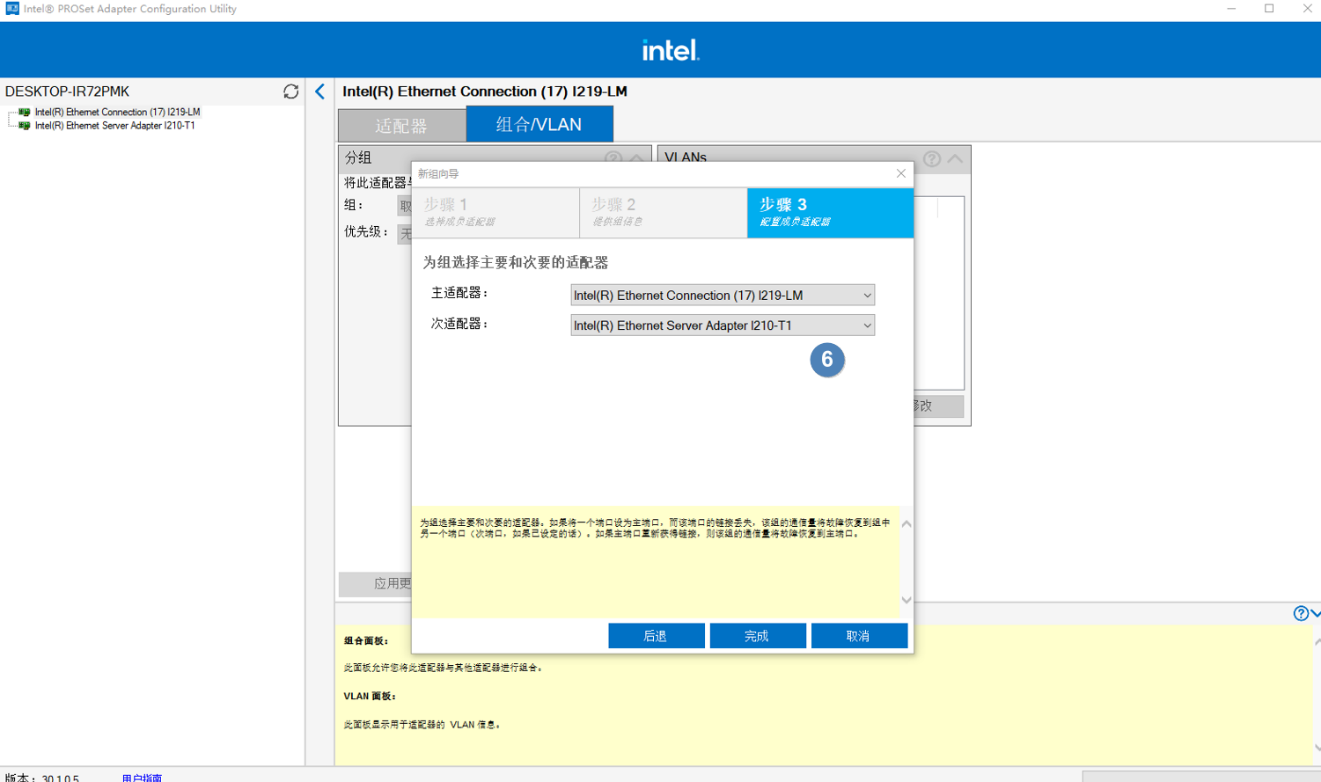Screen dimensions: 1321x782
Task: Open help for the VLANs panel
Action: point(932,158)
